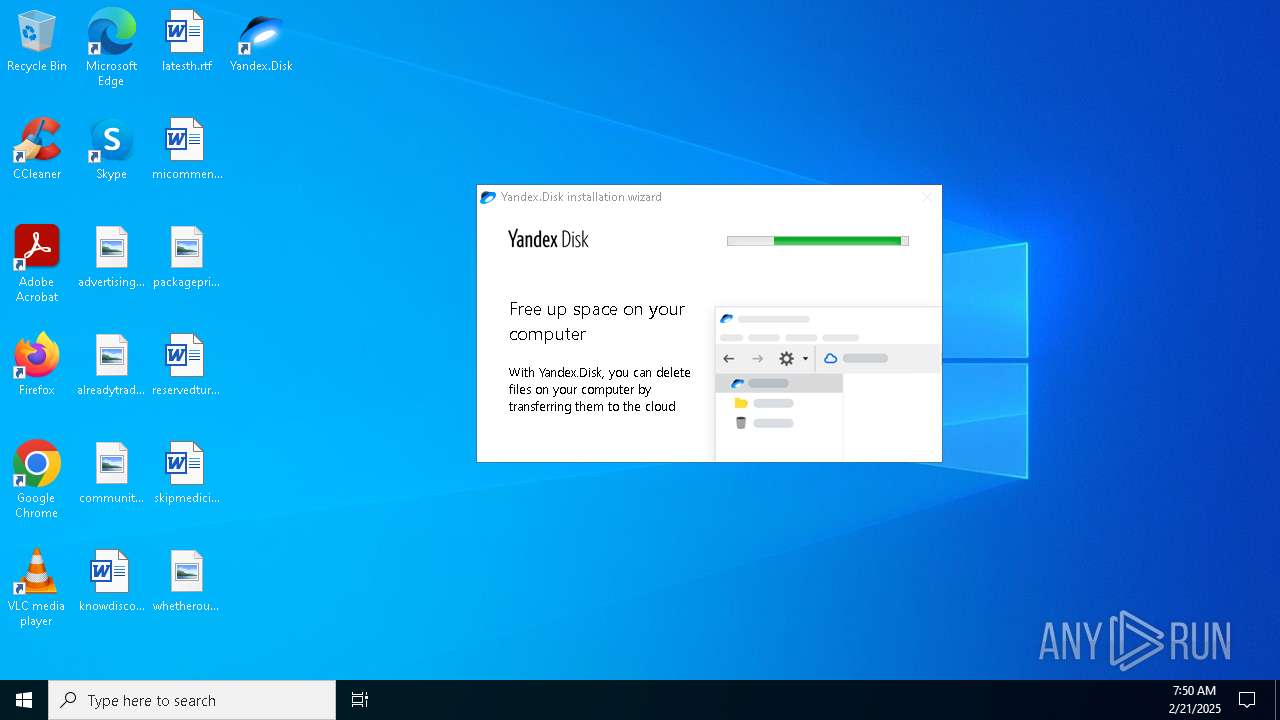
Task: Open the Action Center notifications icon
Action: click(1247, 700)
